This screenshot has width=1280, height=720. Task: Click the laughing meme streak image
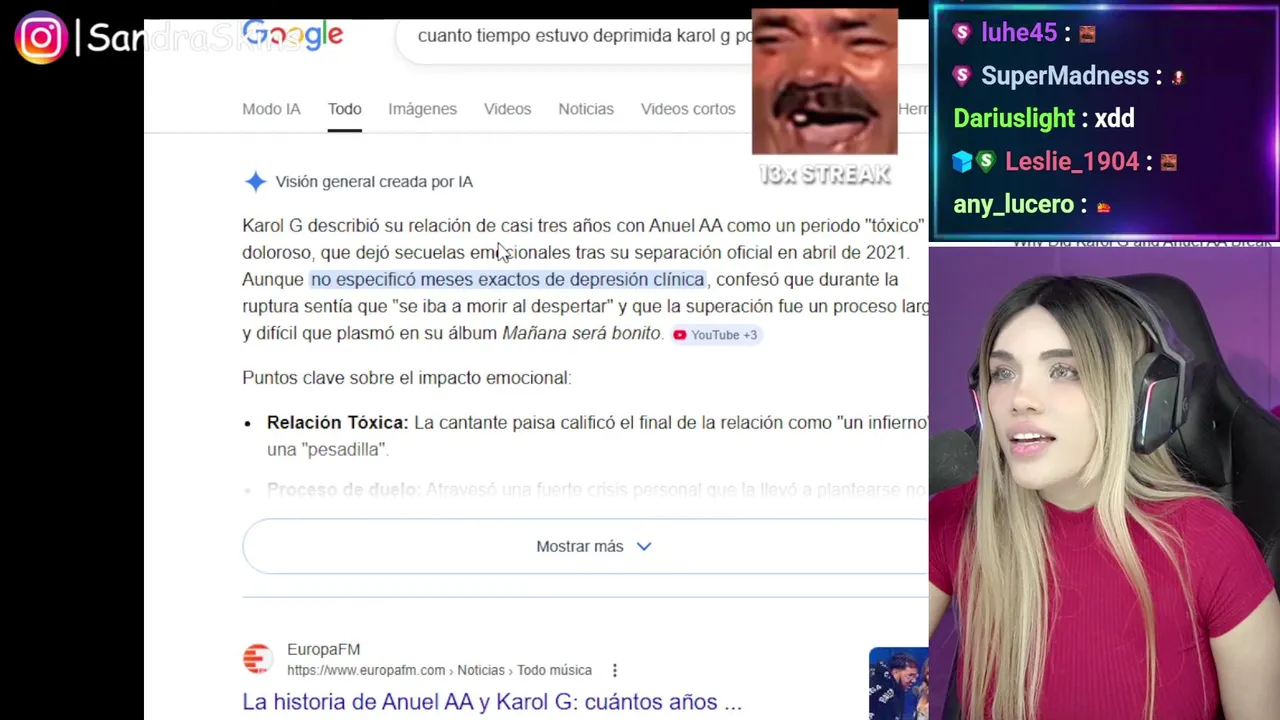824,82
